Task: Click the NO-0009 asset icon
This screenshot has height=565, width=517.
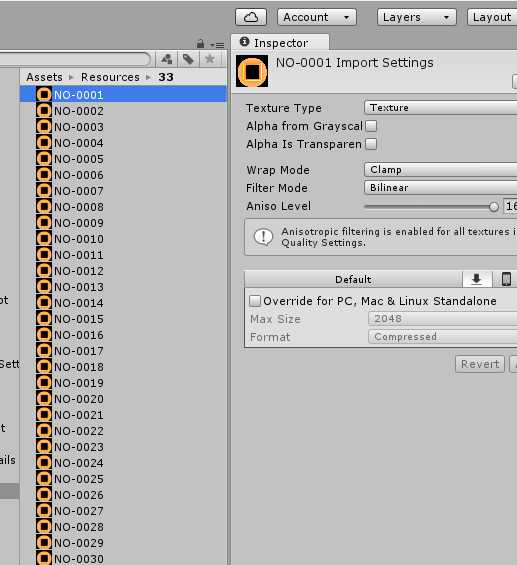Action: point(44,223)
